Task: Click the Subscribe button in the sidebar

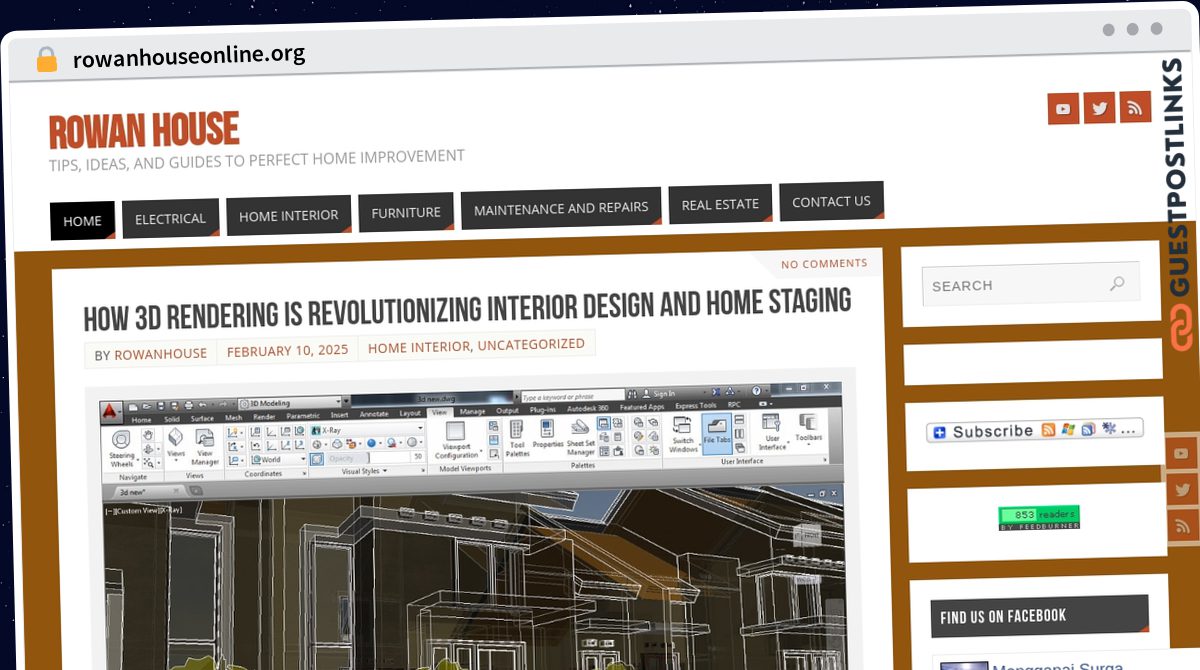Action: [x=1034, y=431]
